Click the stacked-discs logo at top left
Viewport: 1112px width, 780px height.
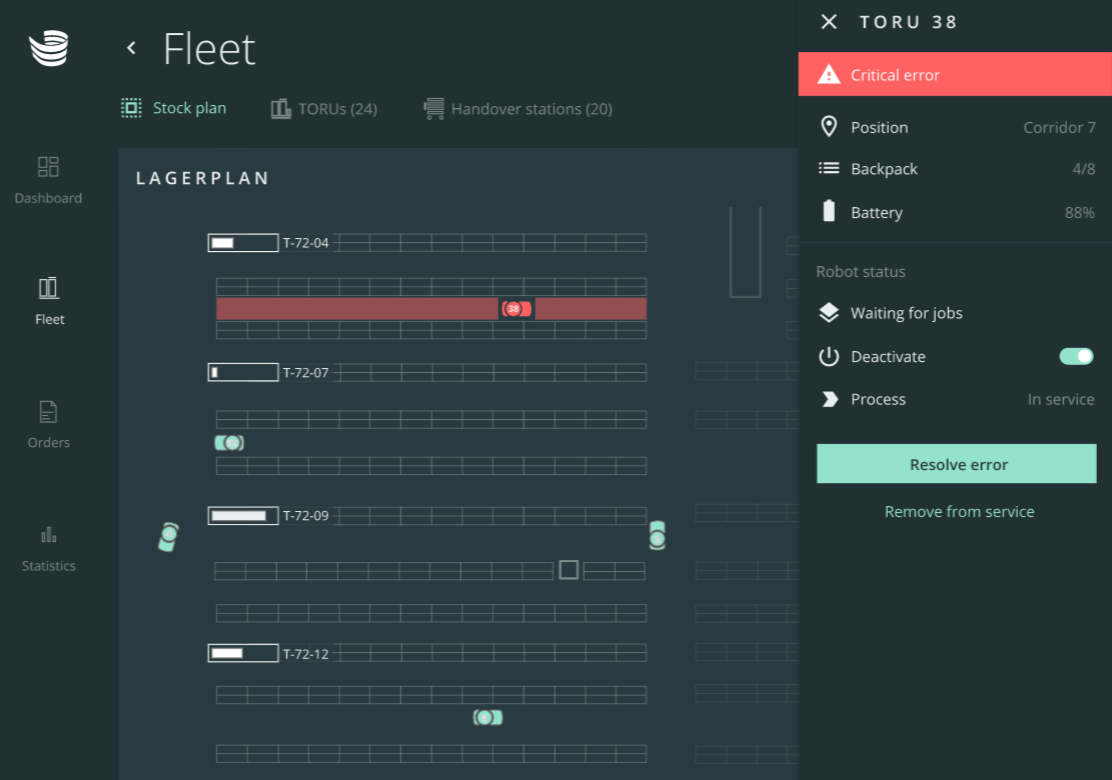(49, 49)
